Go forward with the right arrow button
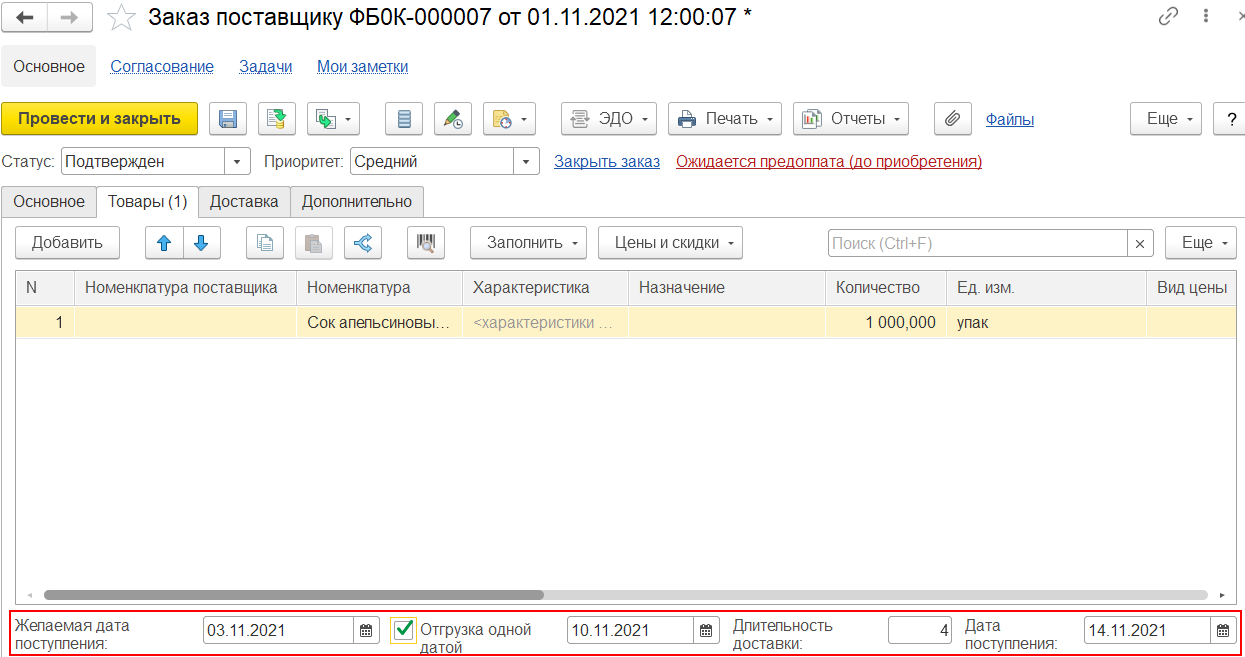This screenshot has width=1245, height=657. click(70, 17)
